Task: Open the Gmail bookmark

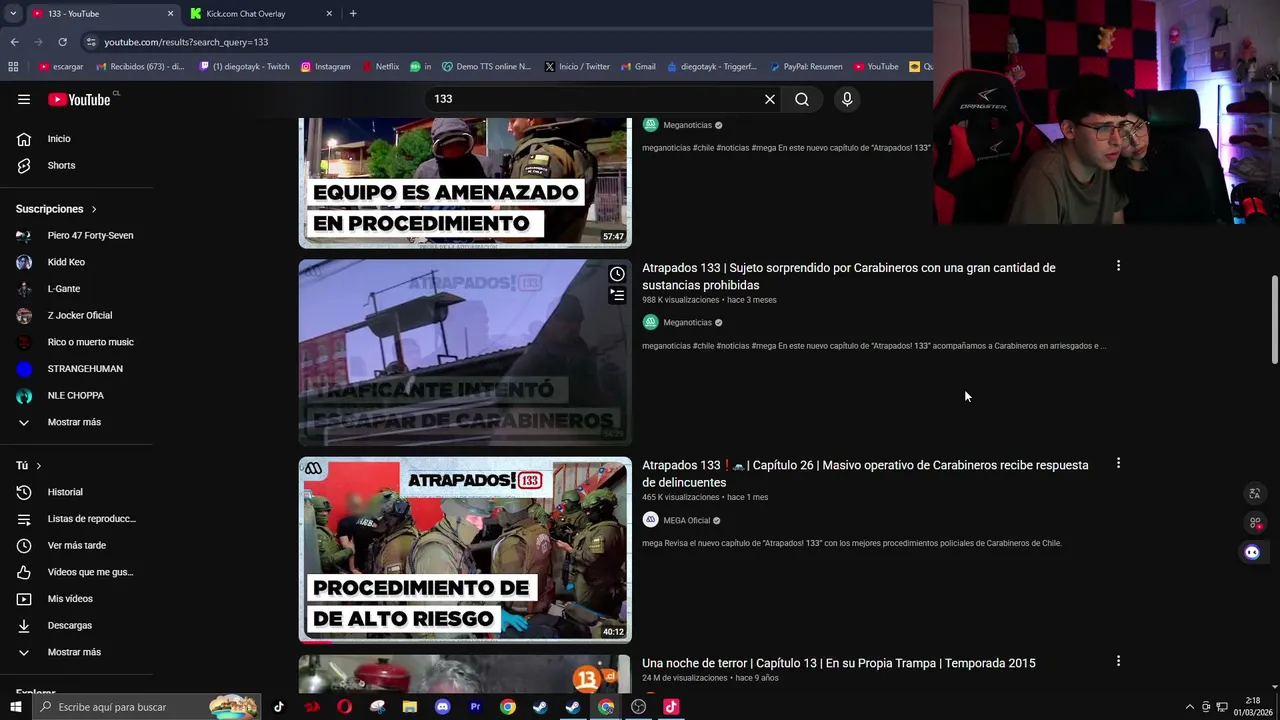Action: (x=638, y=67)
